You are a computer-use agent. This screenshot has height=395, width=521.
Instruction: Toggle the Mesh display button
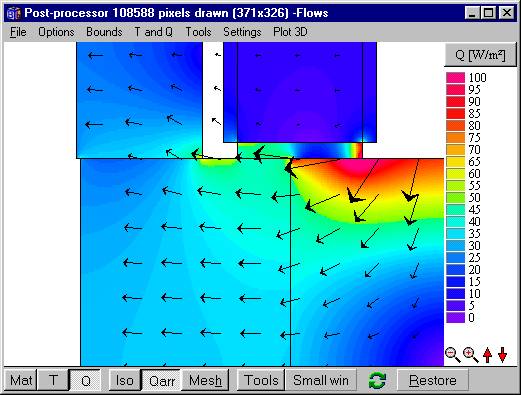point(205,380)
